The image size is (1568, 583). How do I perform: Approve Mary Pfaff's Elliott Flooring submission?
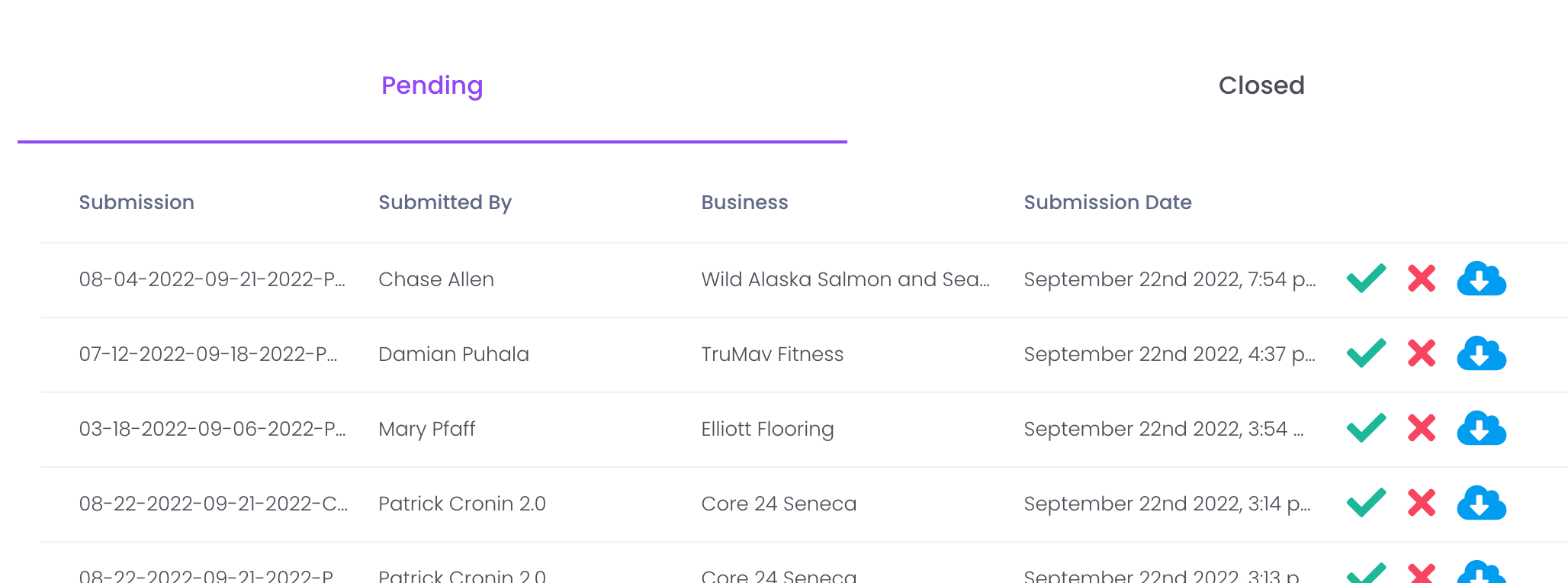1366,428
